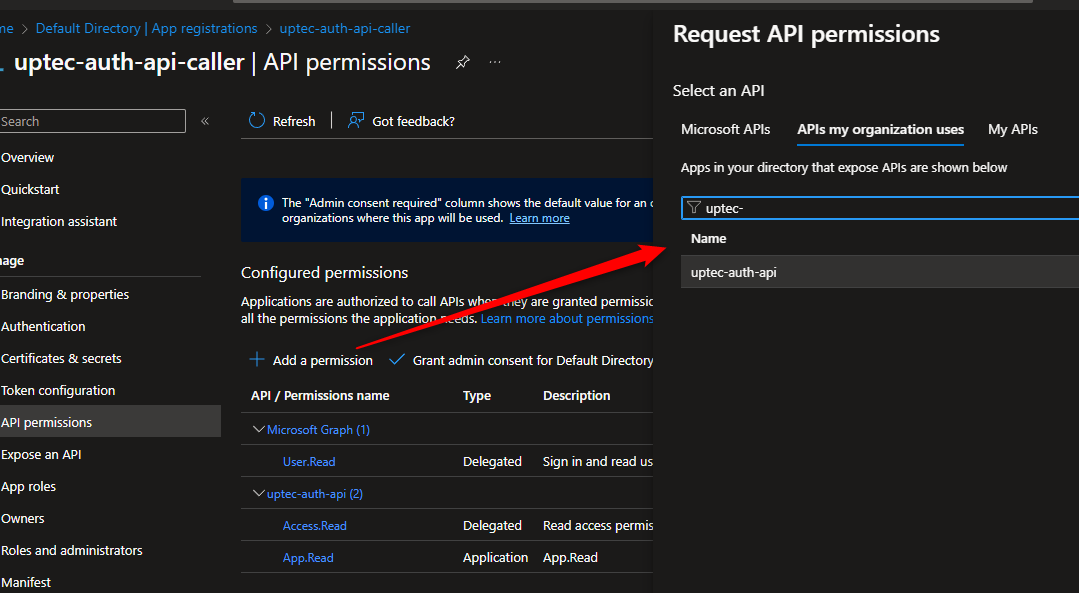Click the Access.Read permission link
The image size is (1079, 593).
pos(315,526)
